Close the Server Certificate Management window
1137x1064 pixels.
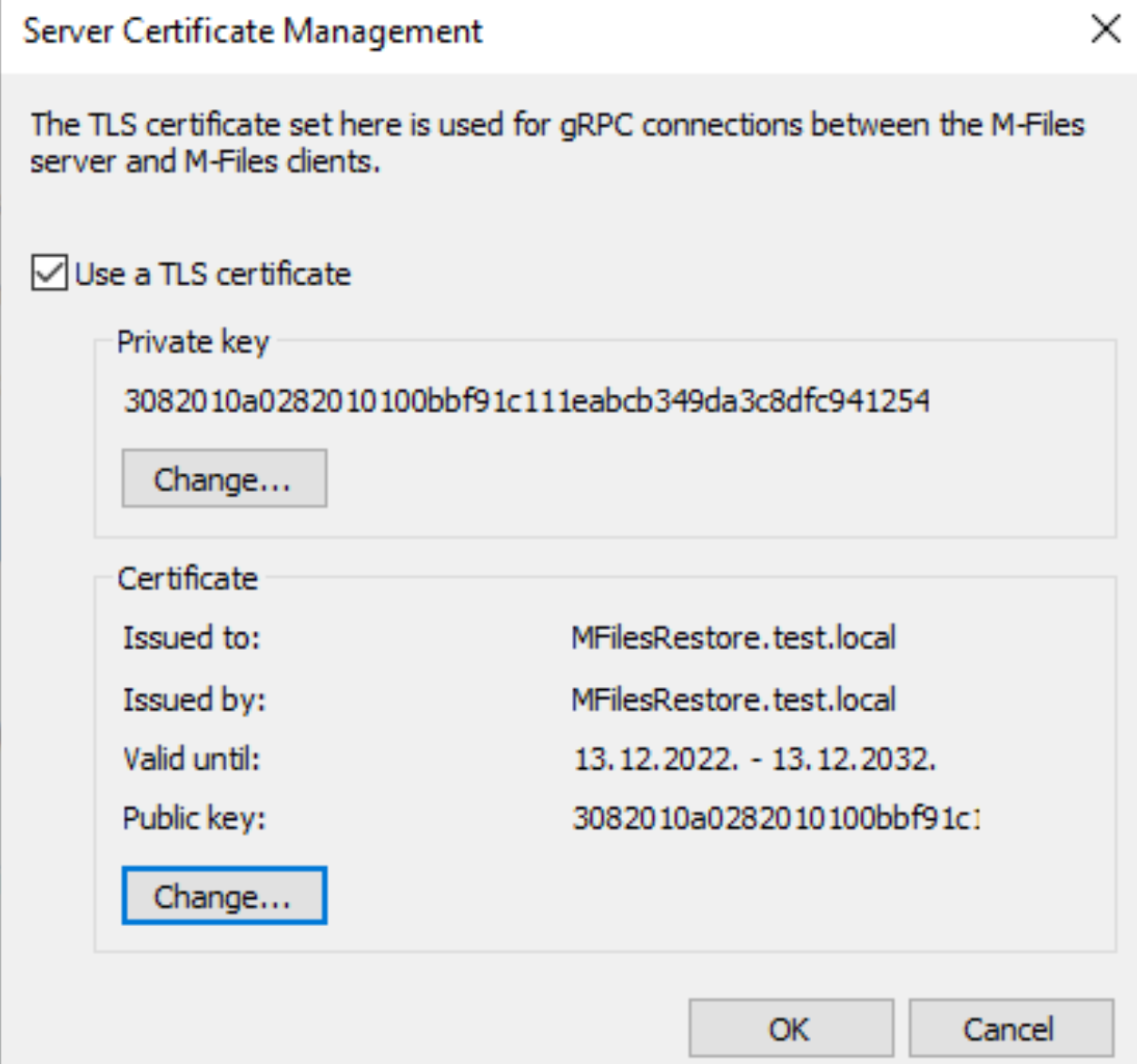tap(1105, 29)
